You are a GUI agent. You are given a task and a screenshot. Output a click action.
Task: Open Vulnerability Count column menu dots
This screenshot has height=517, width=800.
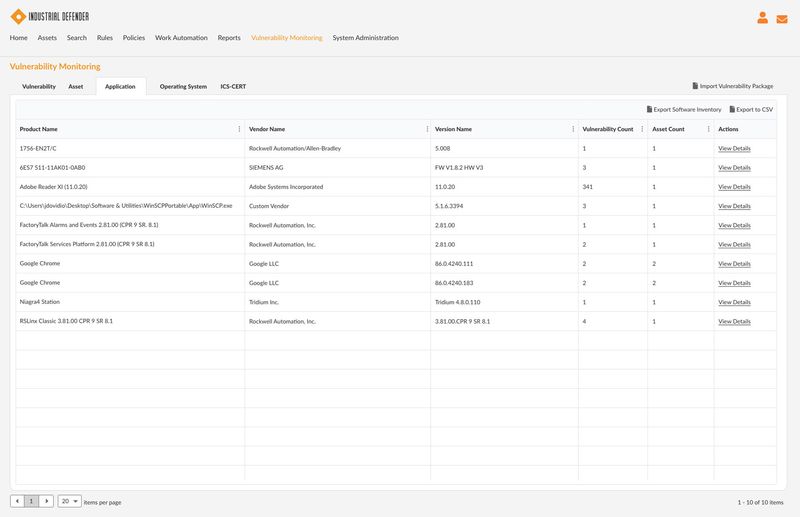click(642, 129)
